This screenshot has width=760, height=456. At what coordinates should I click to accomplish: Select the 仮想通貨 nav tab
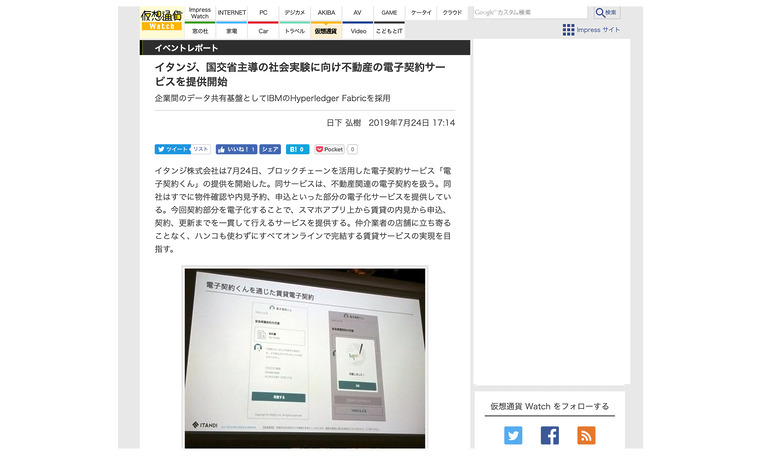pyautogui.click(x=326, y=31)
